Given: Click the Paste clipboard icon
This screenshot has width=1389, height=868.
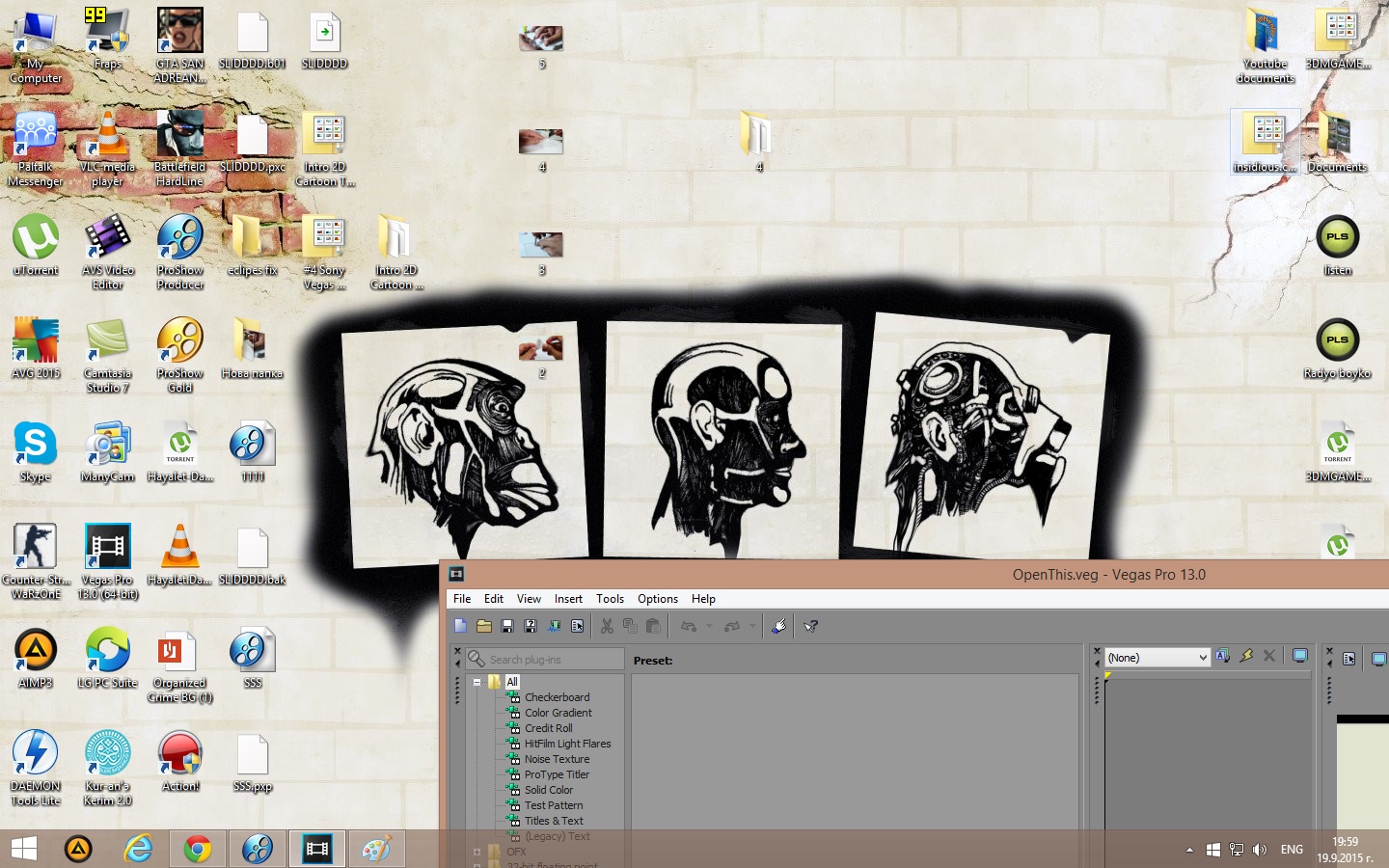Looking at the screenshot, I should [x=653, y=626].
